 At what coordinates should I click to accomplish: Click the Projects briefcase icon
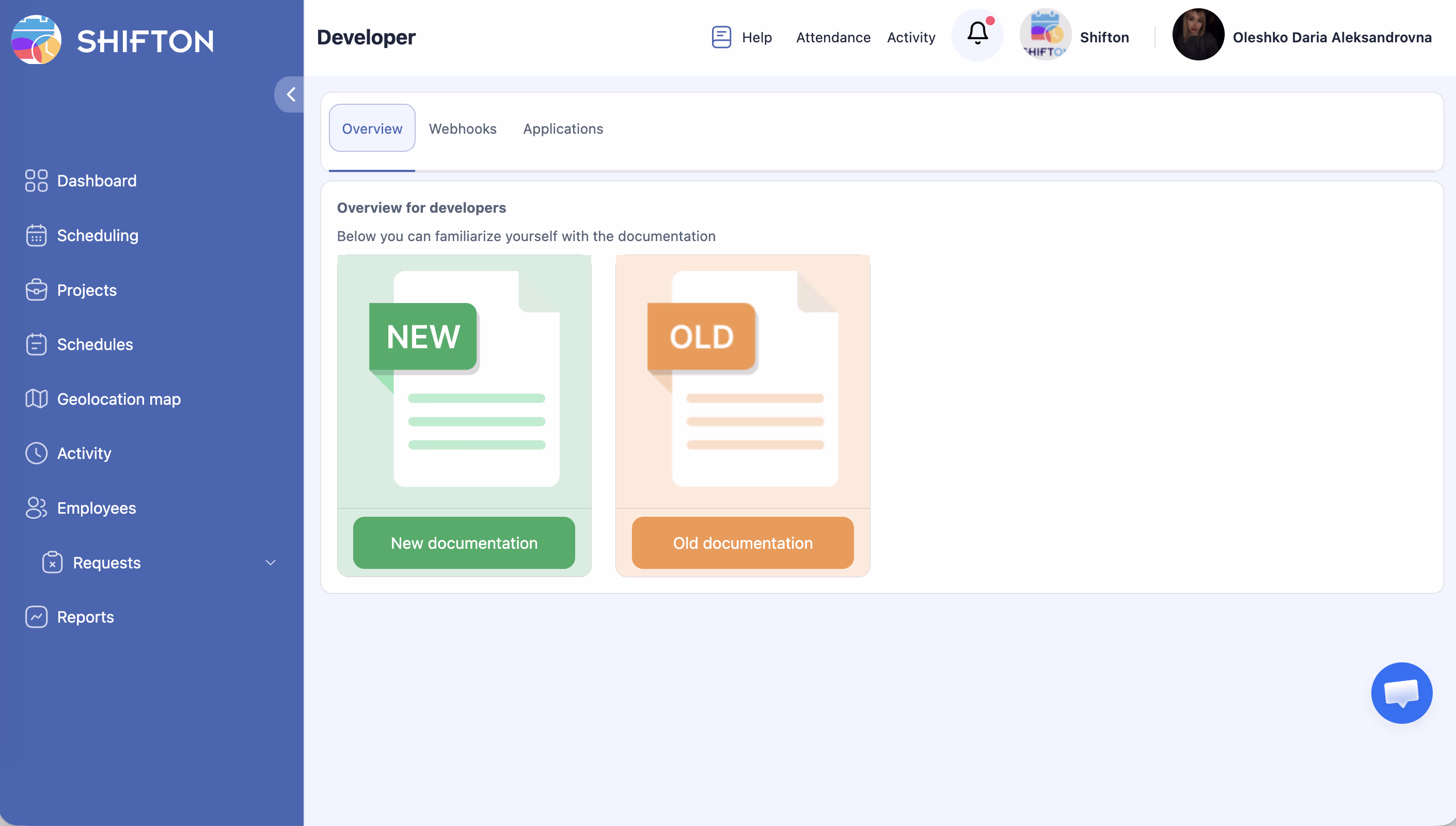[36, 290]
